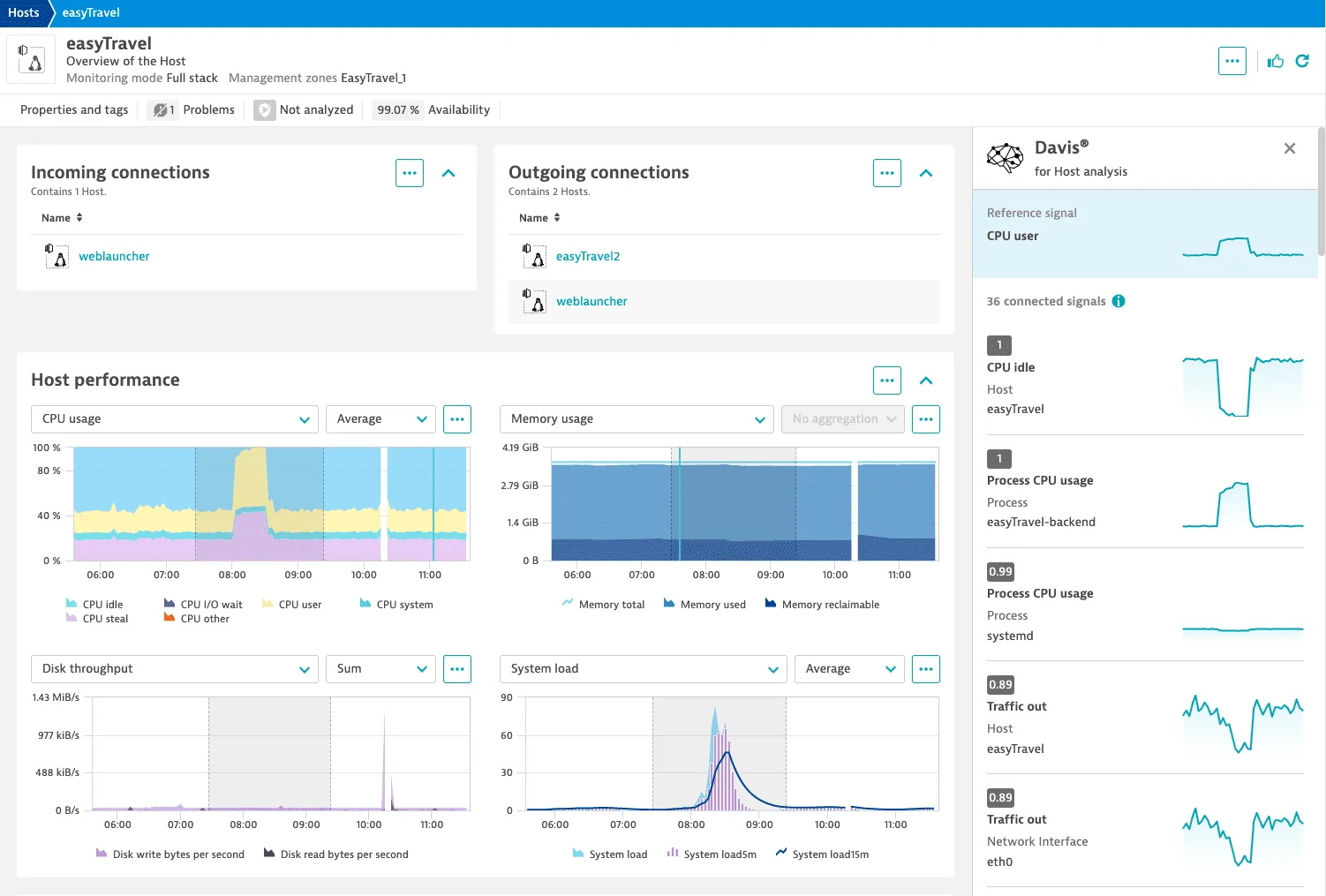
Task: Hide the System load5m series
Action: coord(712,854)
